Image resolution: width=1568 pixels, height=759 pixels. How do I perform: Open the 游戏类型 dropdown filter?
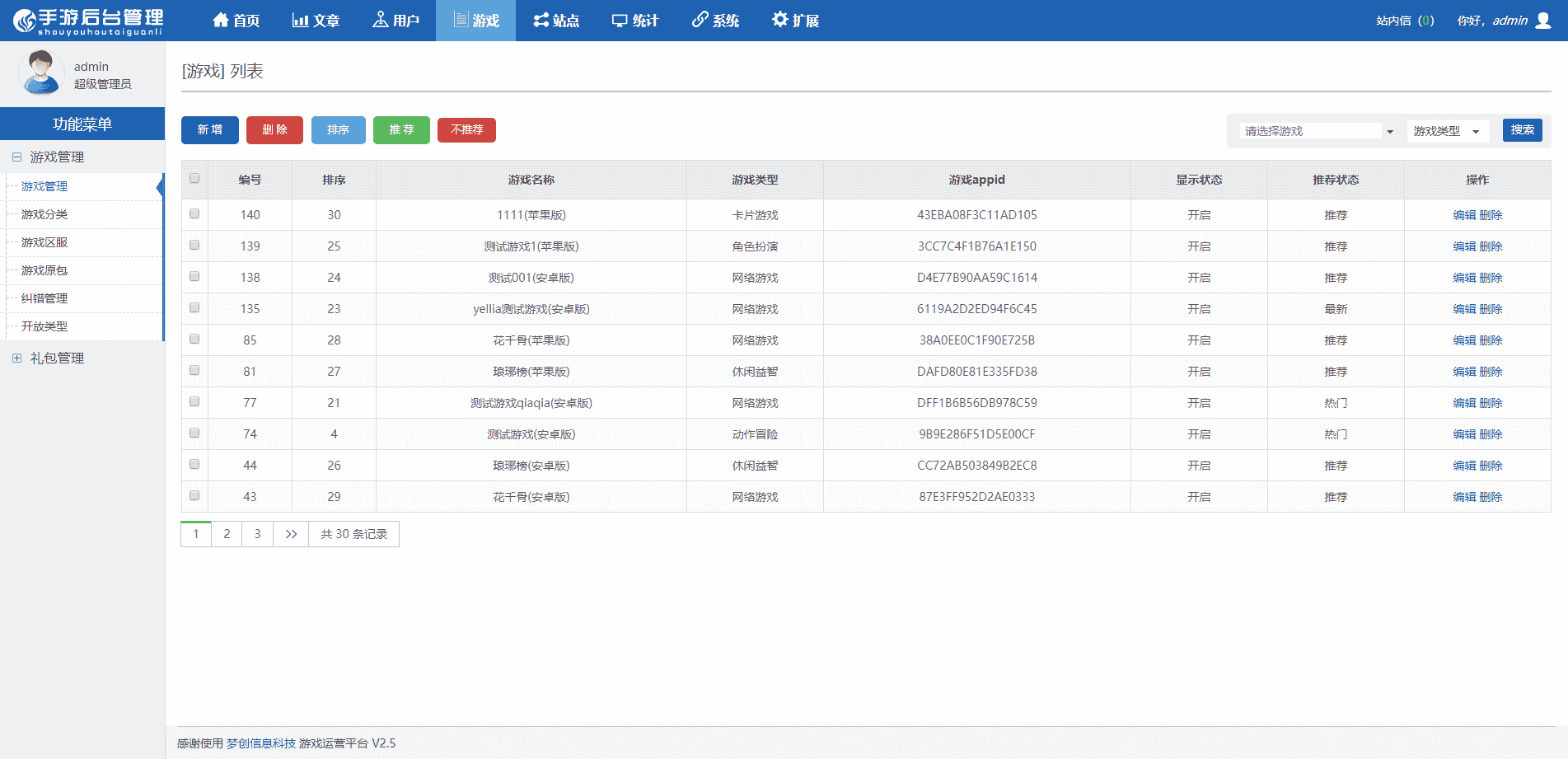pos(1447,131)
